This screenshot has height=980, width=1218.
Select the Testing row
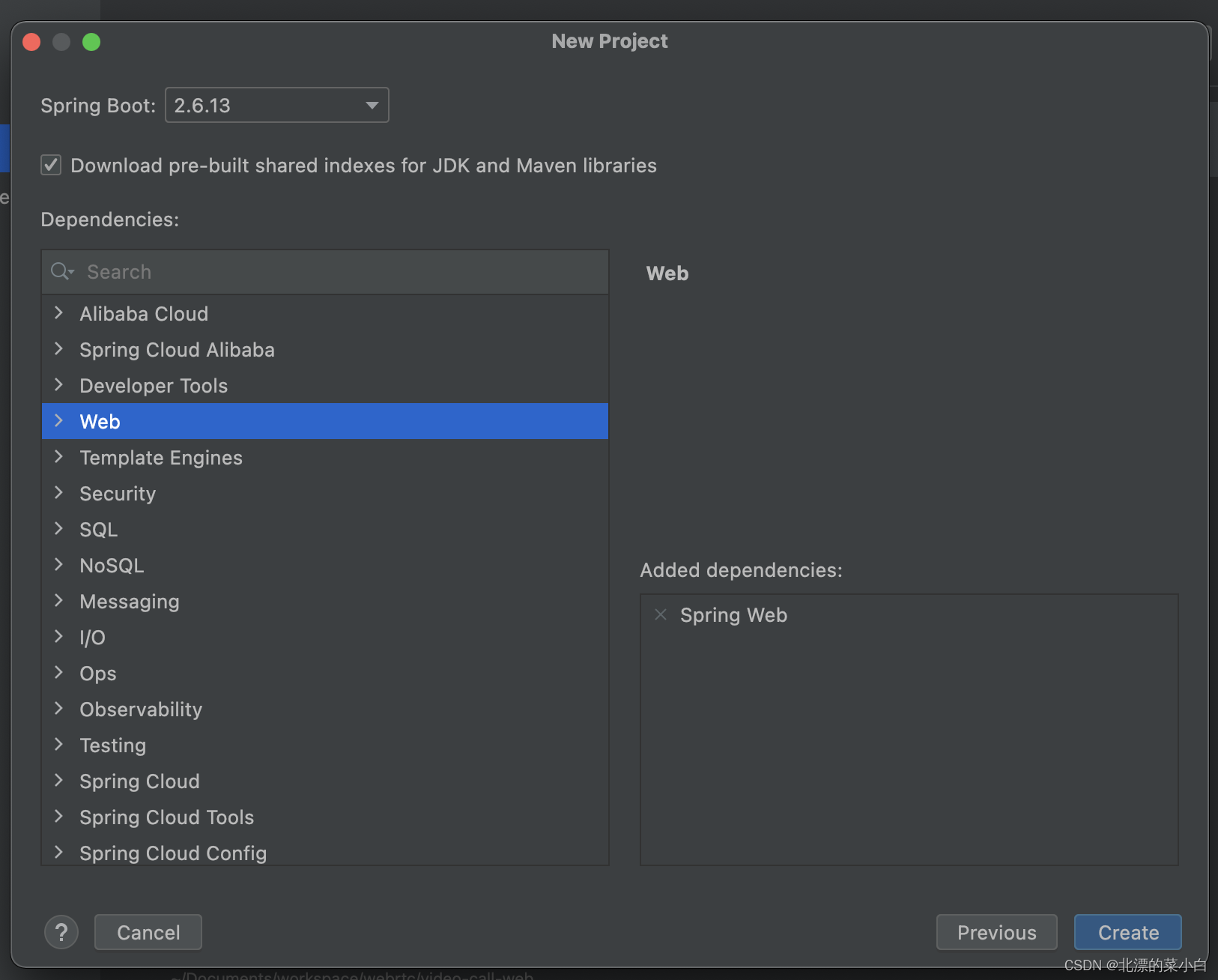coord(325,745)
